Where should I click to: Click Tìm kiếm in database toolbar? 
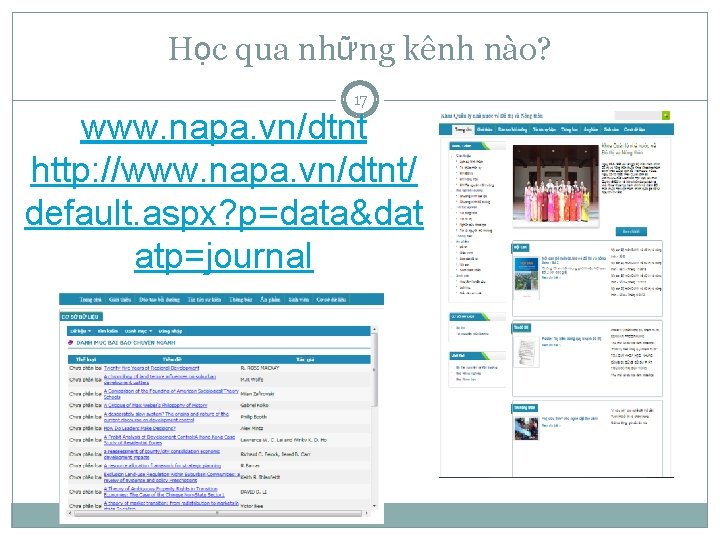click(x=108, y=331)
